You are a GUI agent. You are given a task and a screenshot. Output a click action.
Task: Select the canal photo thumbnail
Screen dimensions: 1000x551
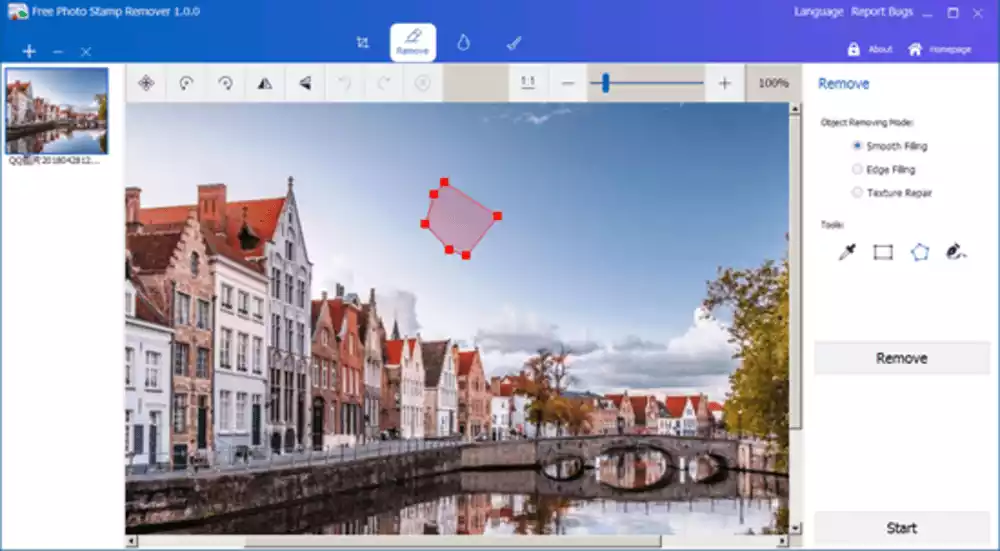[x=57, y=111]
